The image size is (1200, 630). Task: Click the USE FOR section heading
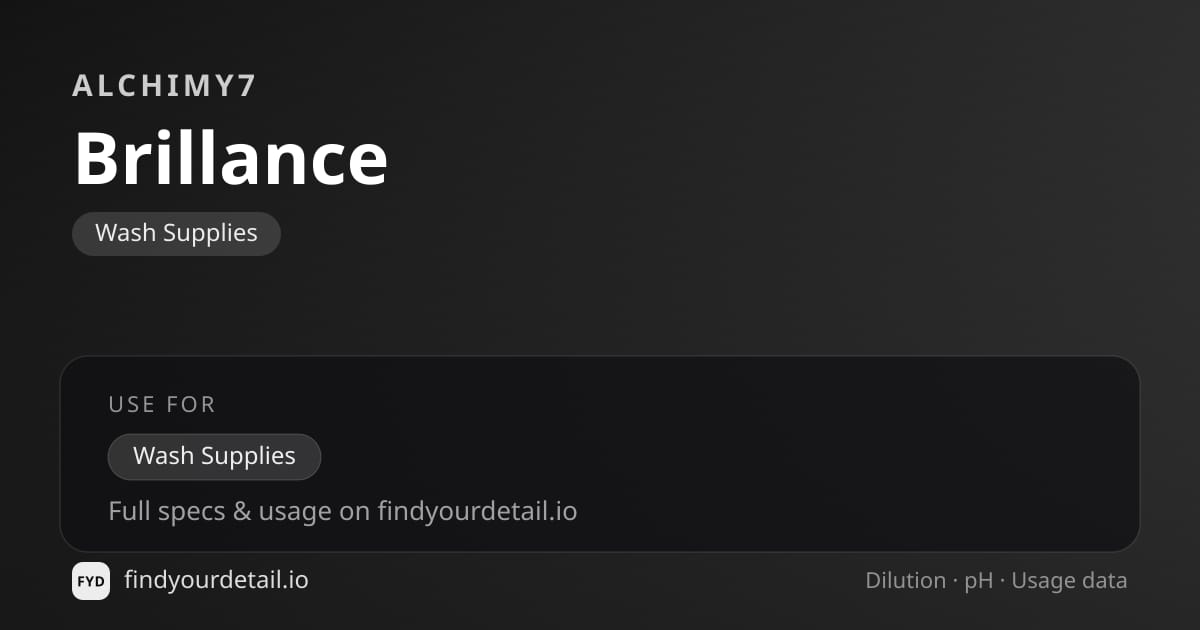pos(162,404)
